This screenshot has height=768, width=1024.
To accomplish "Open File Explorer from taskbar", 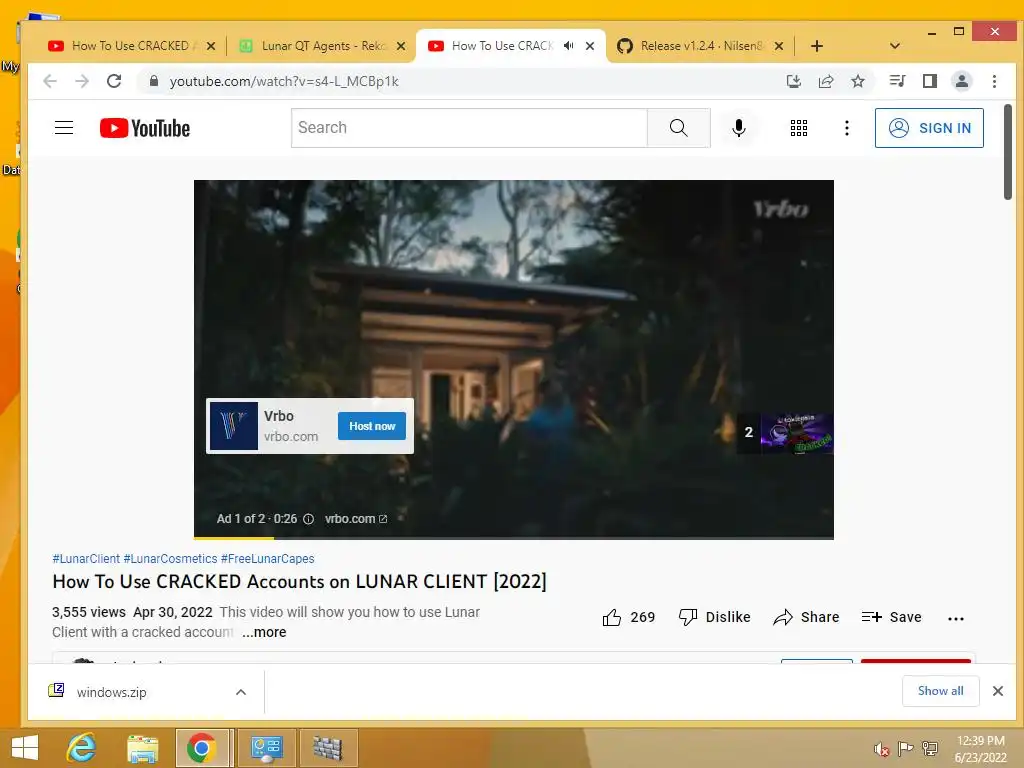I will pyautogui.click(x=142, y=748).
